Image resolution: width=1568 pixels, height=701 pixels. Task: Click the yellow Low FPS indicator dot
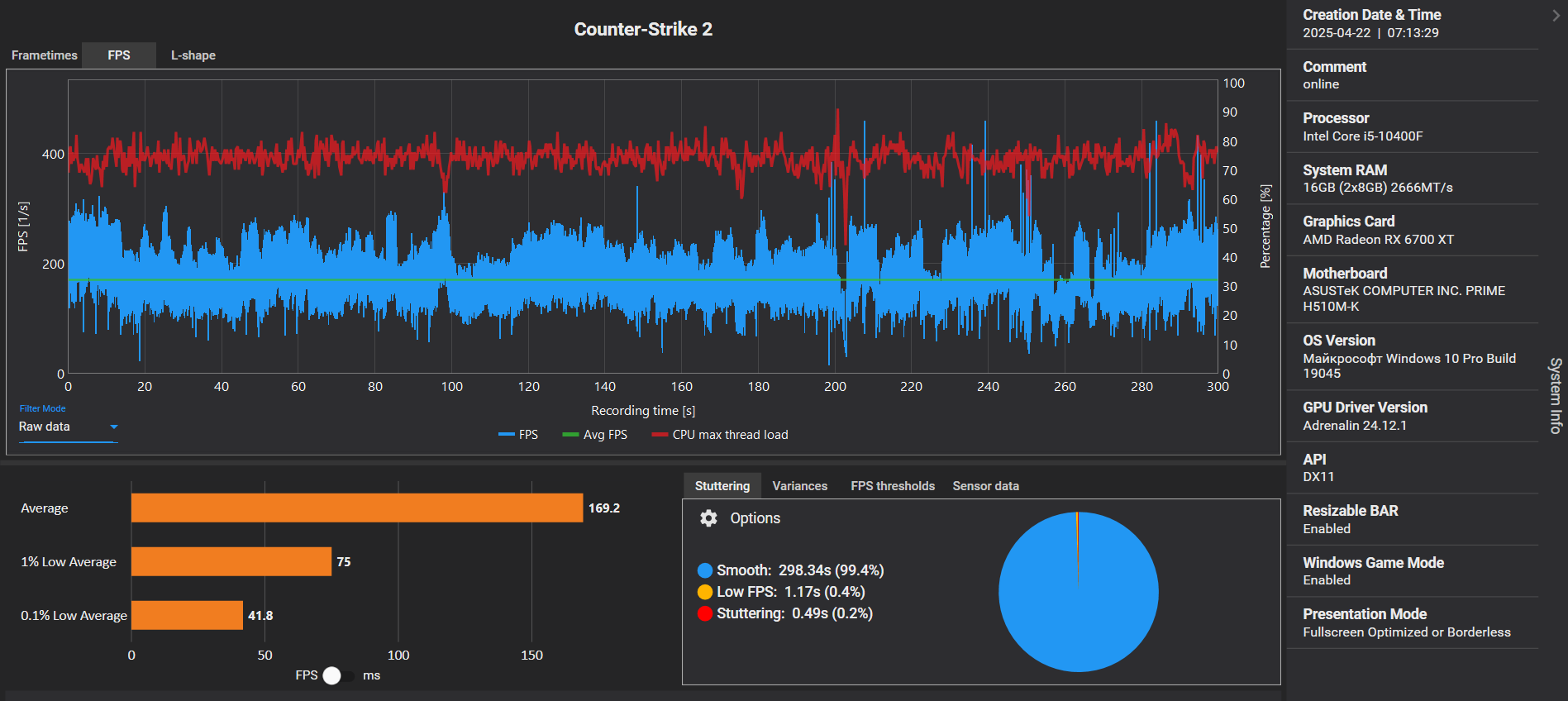tap(705, 592)
